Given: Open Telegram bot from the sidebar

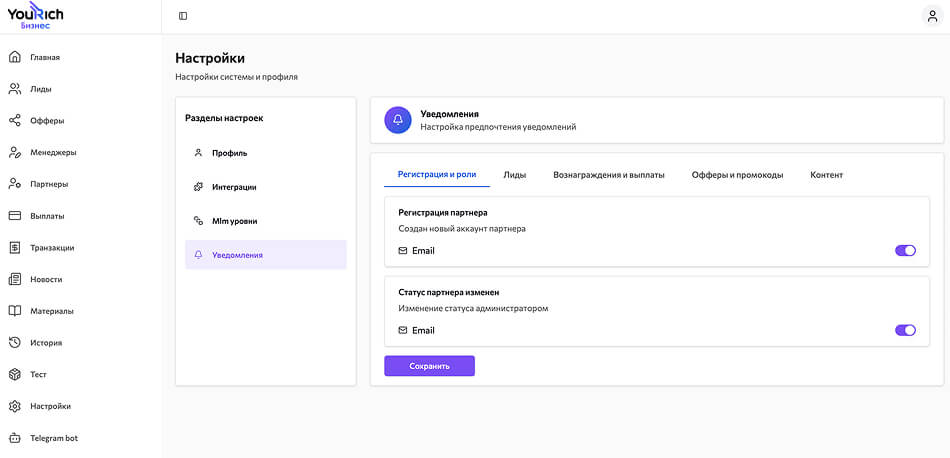Looking at the screenshot, I should click(x=54, y=437).
